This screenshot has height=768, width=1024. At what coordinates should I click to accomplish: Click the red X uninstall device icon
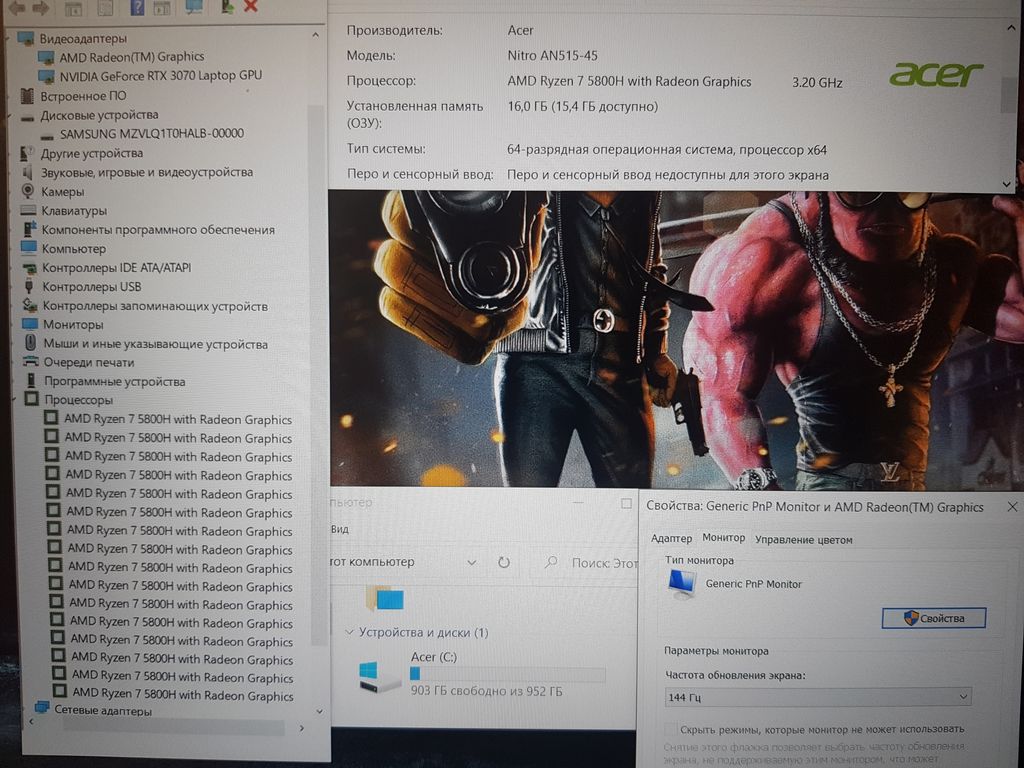coord(250,7)
